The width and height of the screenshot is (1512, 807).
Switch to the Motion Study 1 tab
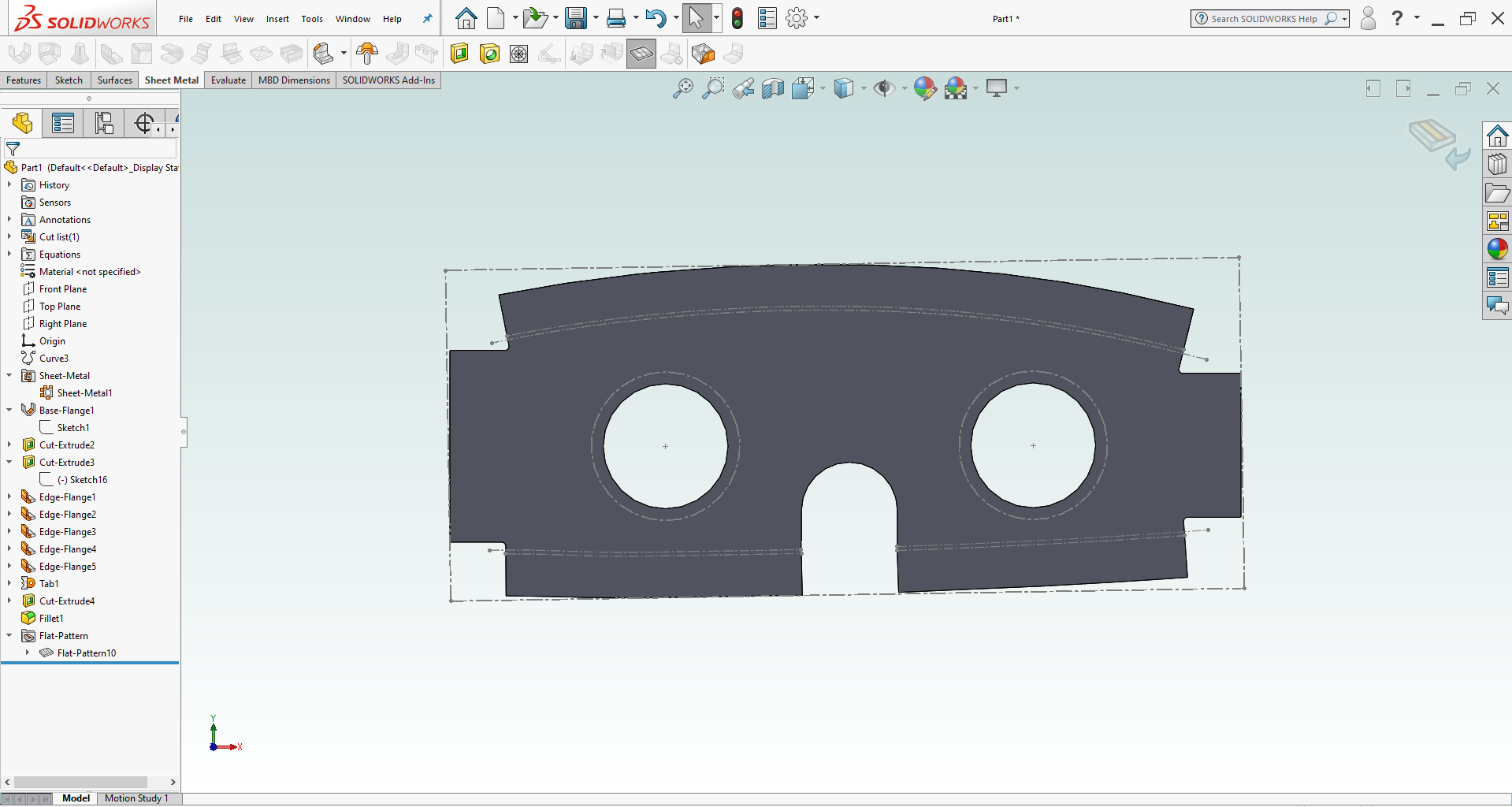click(136, 798)
